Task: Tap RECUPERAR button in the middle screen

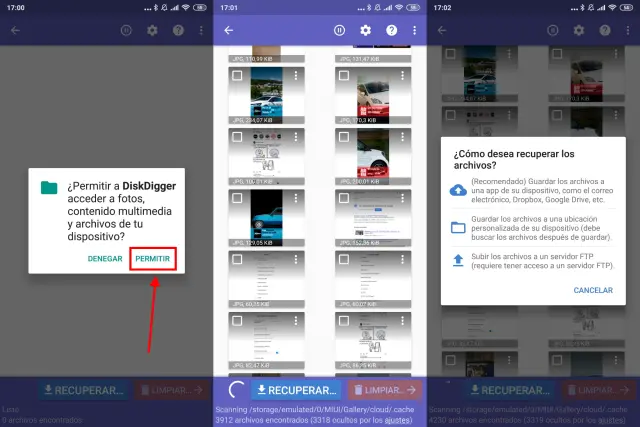Action: pyautogui.click(x=295, y=389)
